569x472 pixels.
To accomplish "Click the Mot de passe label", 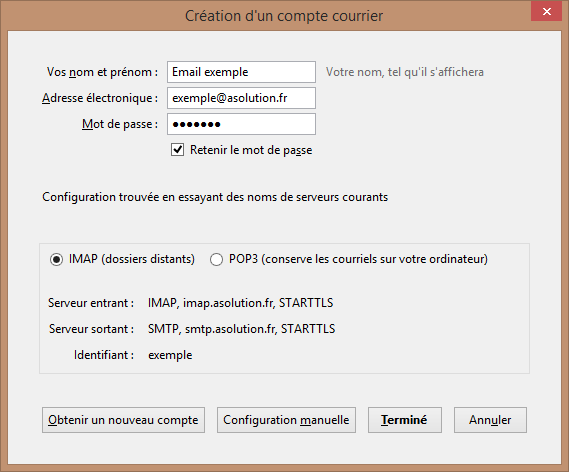I will pos(120,124).
